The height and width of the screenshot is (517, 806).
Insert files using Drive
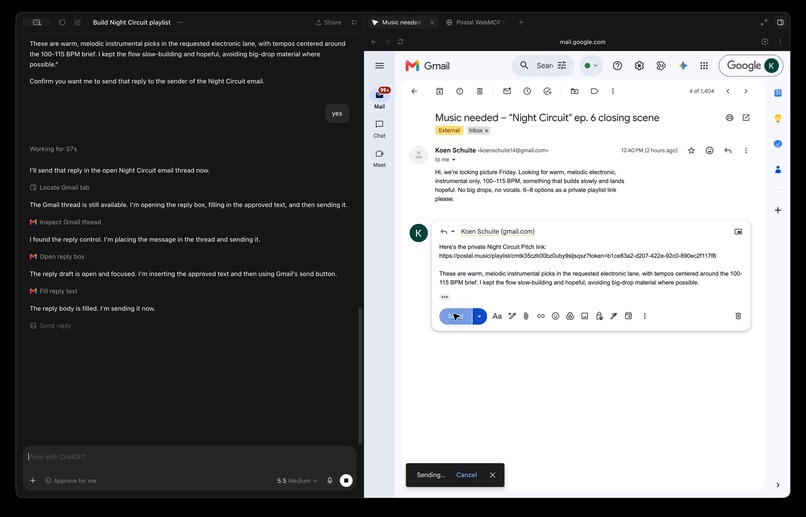(570, 316)
